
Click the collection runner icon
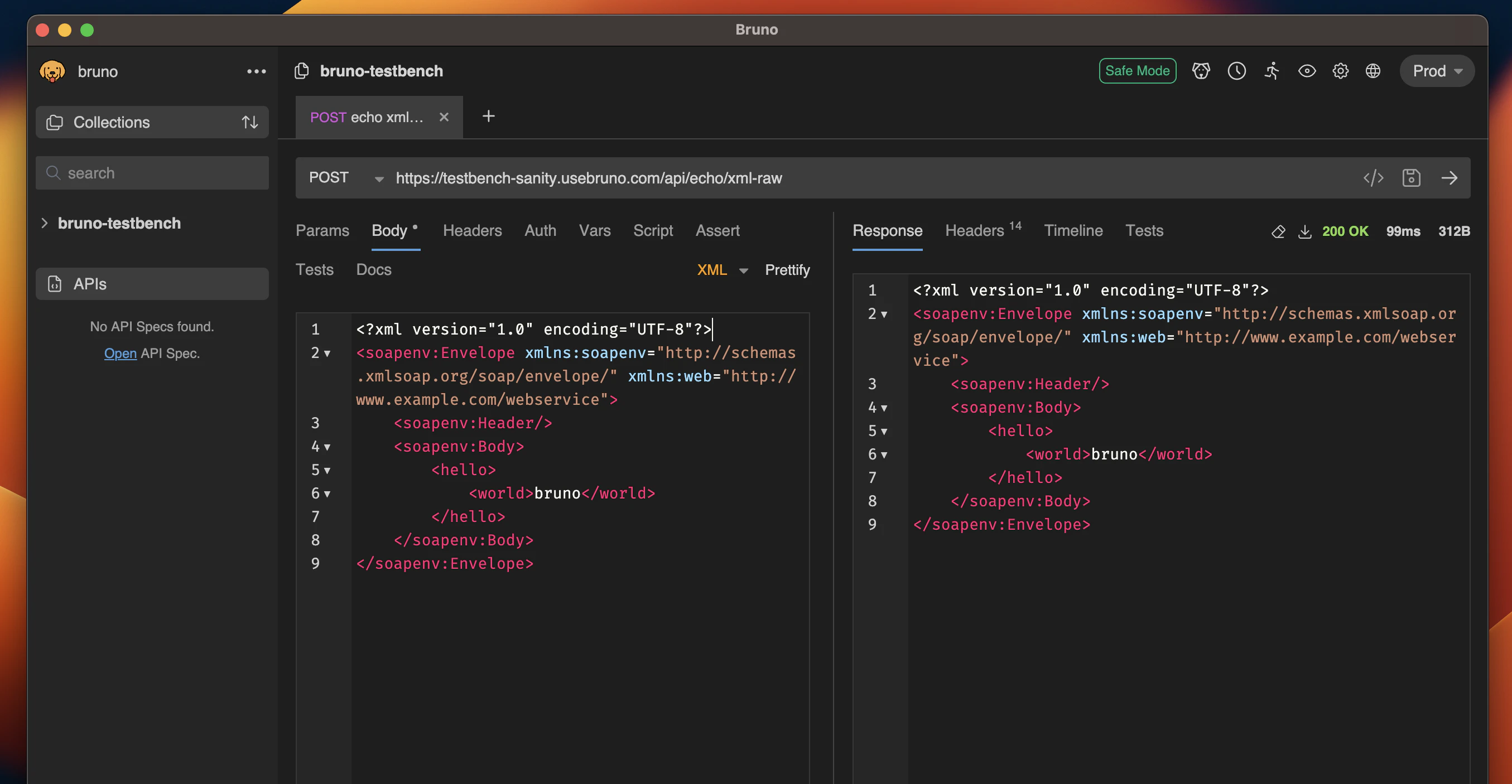click(x=1272, y=70)
